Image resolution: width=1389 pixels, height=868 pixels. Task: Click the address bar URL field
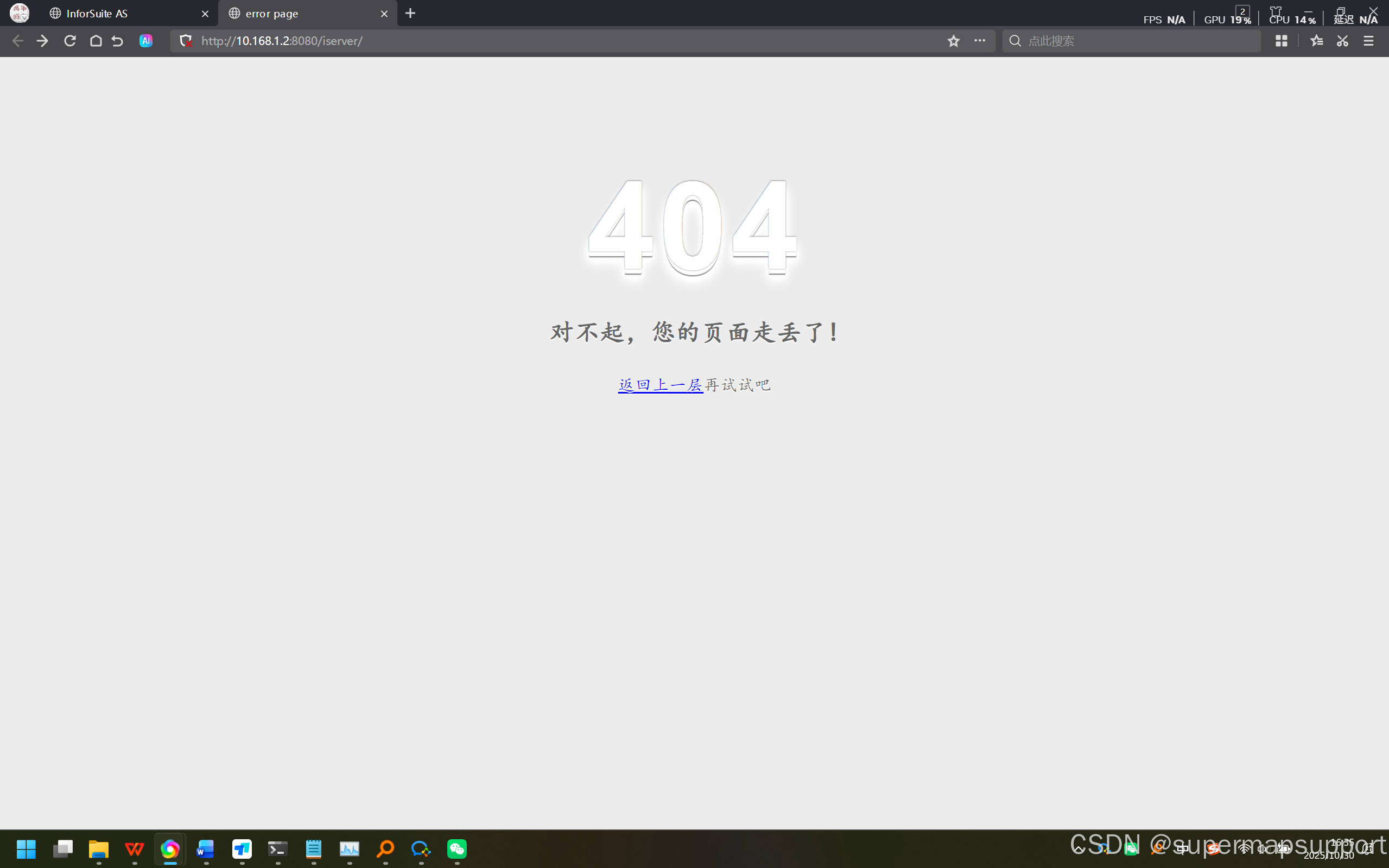517,41
